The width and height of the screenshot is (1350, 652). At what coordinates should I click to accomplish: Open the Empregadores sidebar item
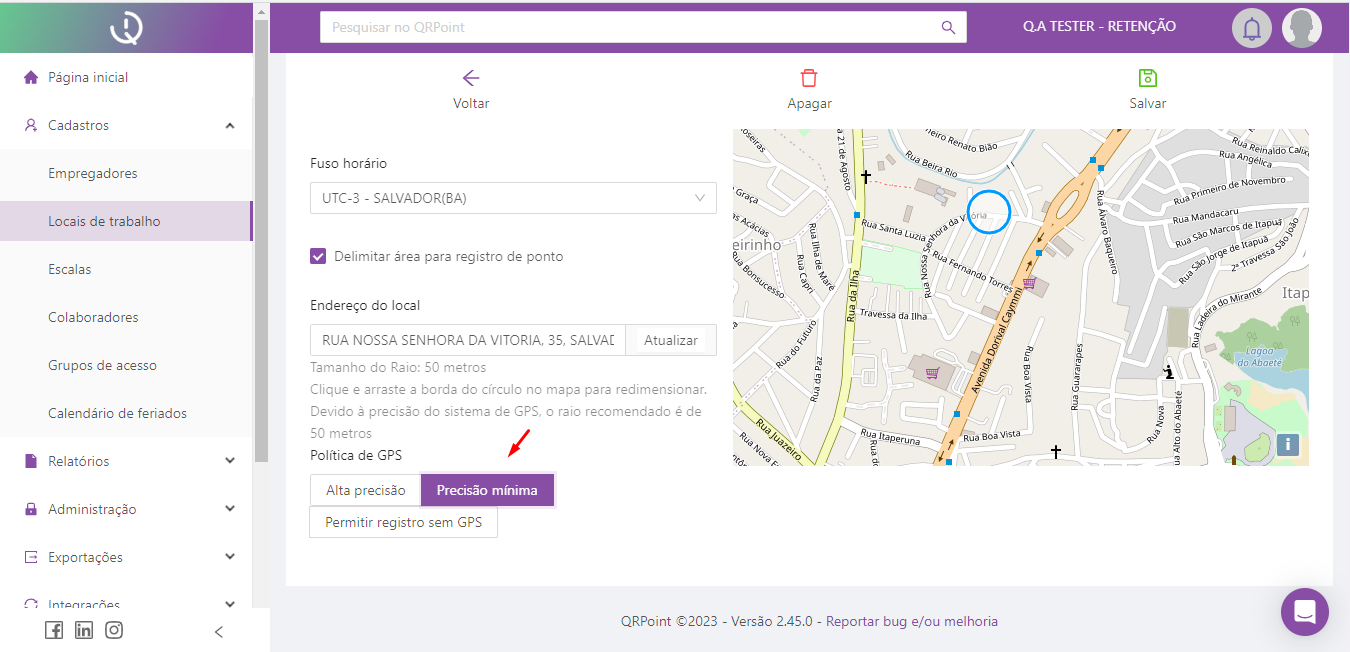click(93, 173)
